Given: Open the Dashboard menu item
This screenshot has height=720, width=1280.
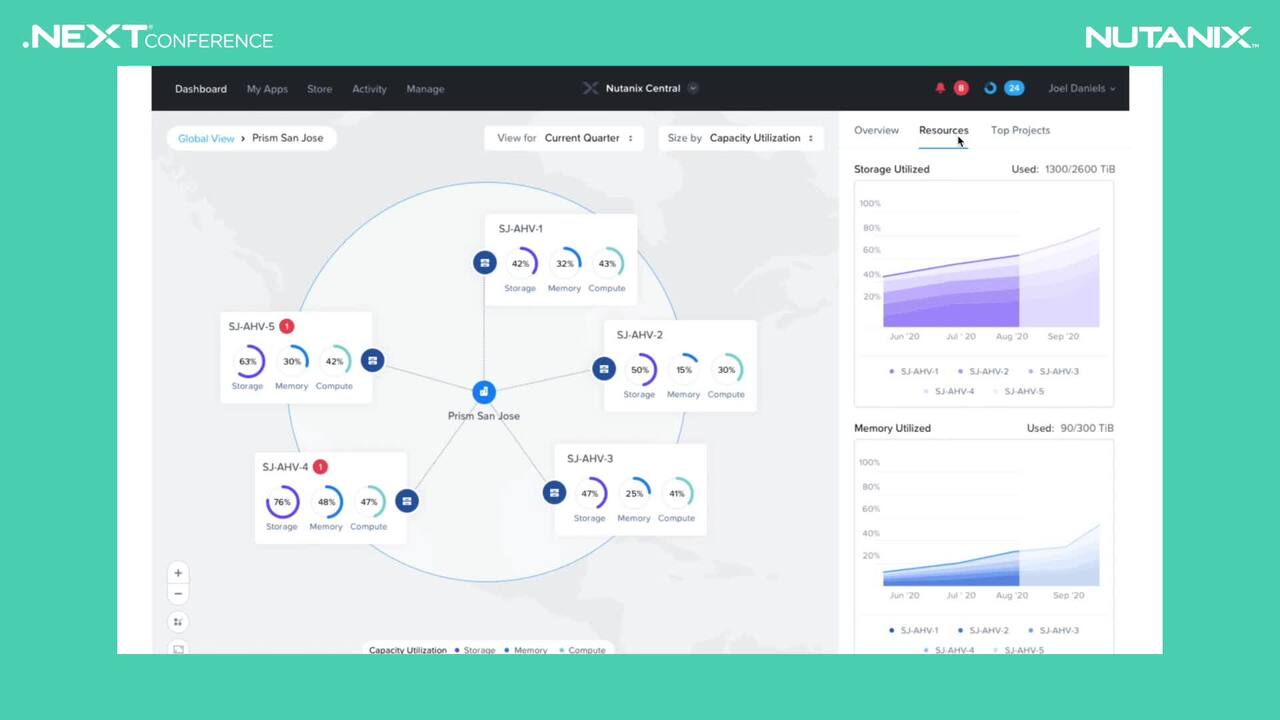Looking at the screenshot, I should (x=201, y=89).
